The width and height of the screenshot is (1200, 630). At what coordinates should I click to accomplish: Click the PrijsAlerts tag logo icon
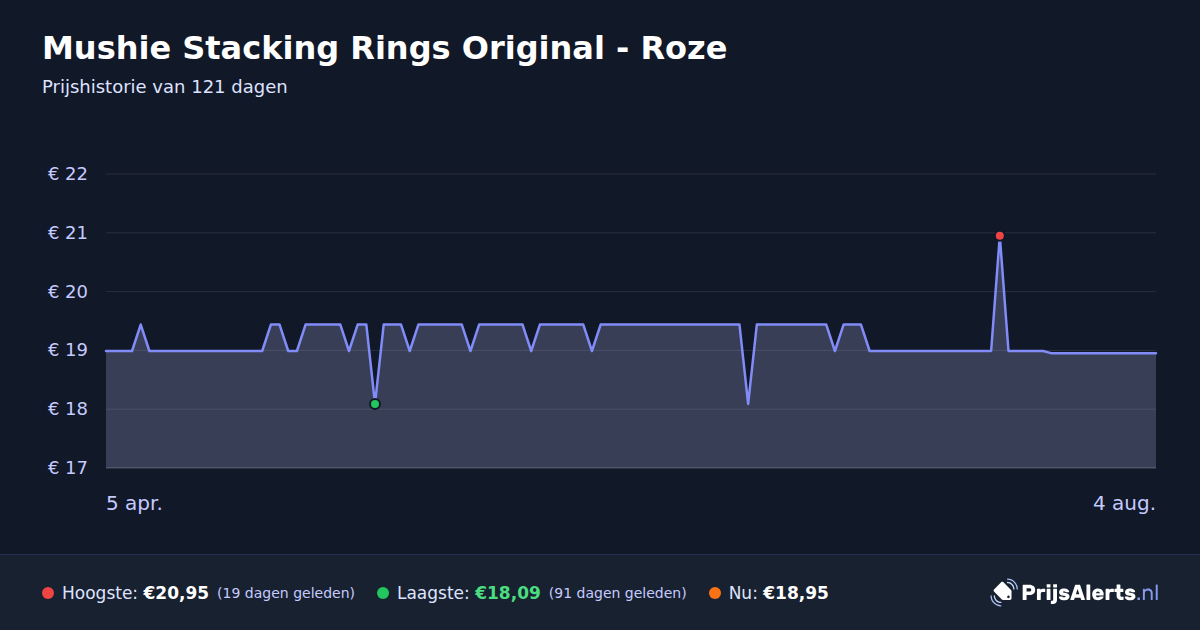[x=1003, y=593]
